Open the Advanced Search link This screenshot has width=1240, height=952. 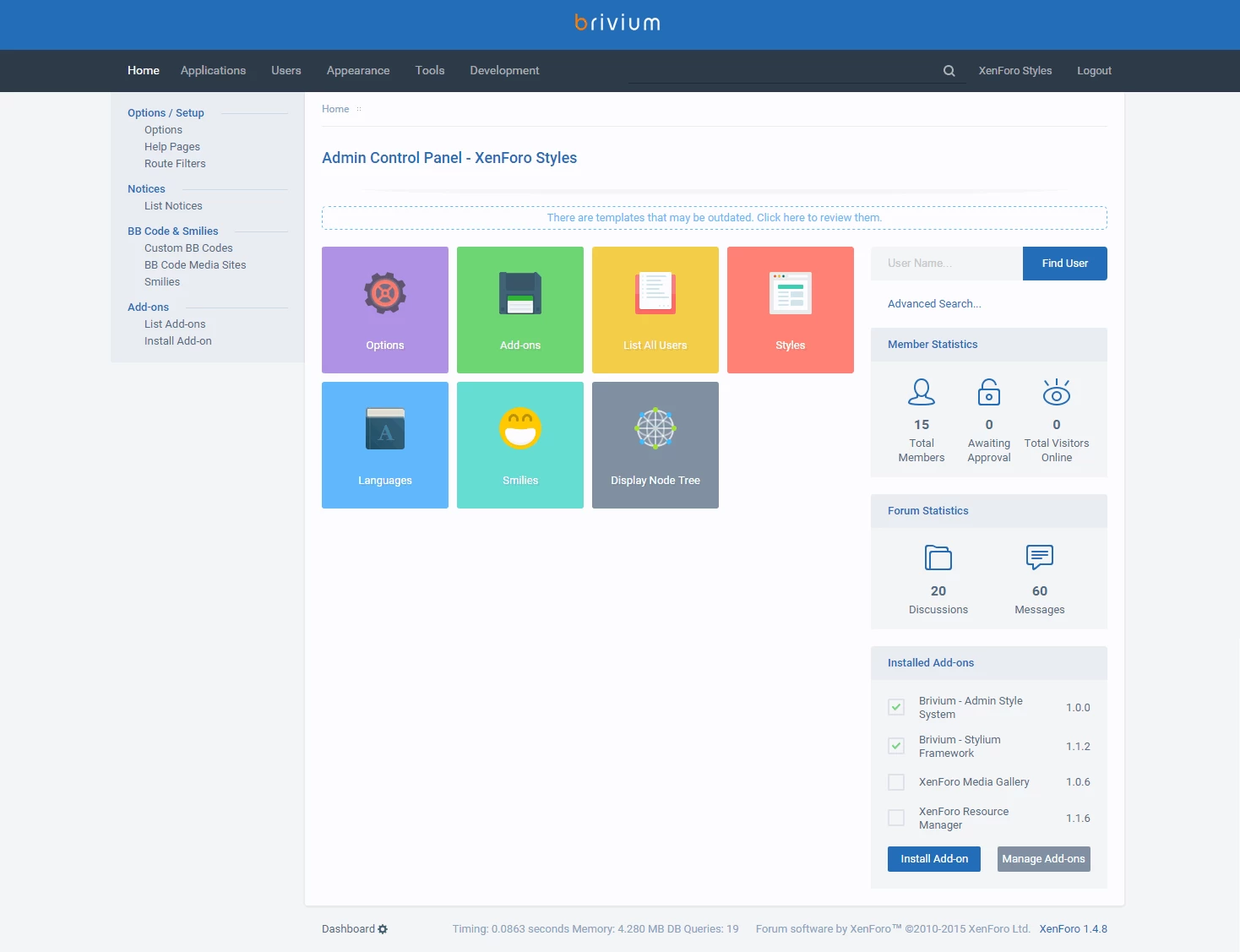[x=934, y=304]
